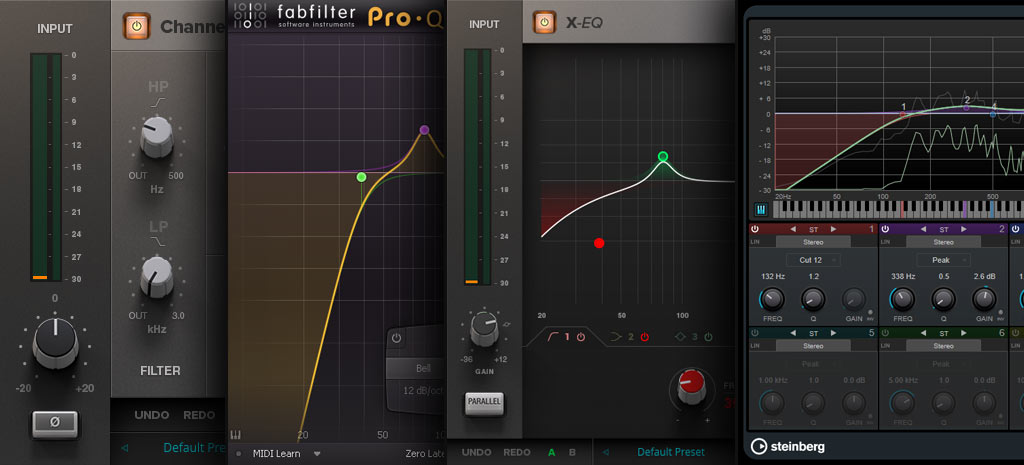Click the piano display icon in Pro-Q
Image resolution: width=1024 pixels, height=465 pixels.
point(234,434)
